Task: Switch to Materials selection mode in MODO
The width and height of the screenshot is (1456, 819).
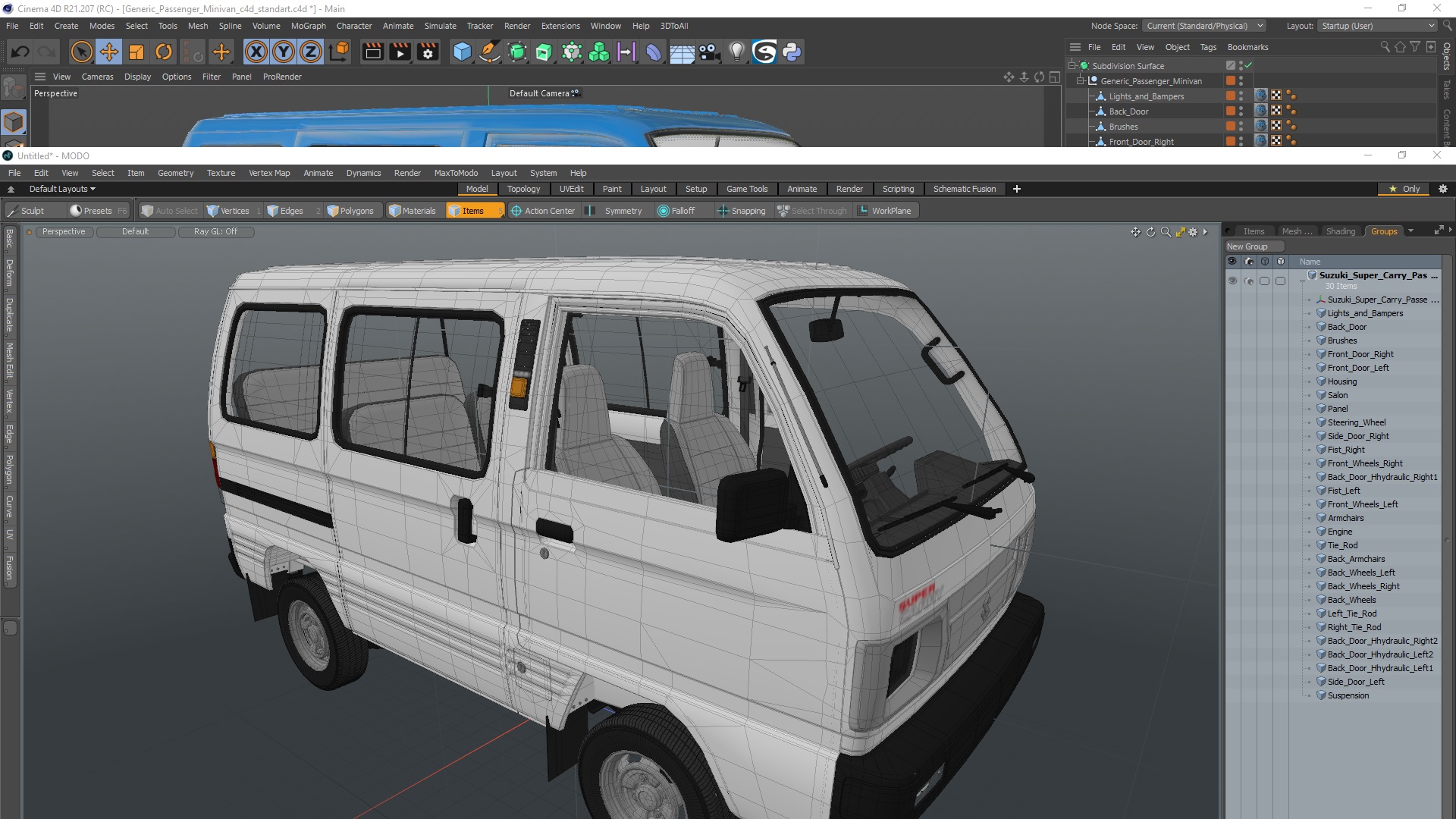Action: (413, 211)
